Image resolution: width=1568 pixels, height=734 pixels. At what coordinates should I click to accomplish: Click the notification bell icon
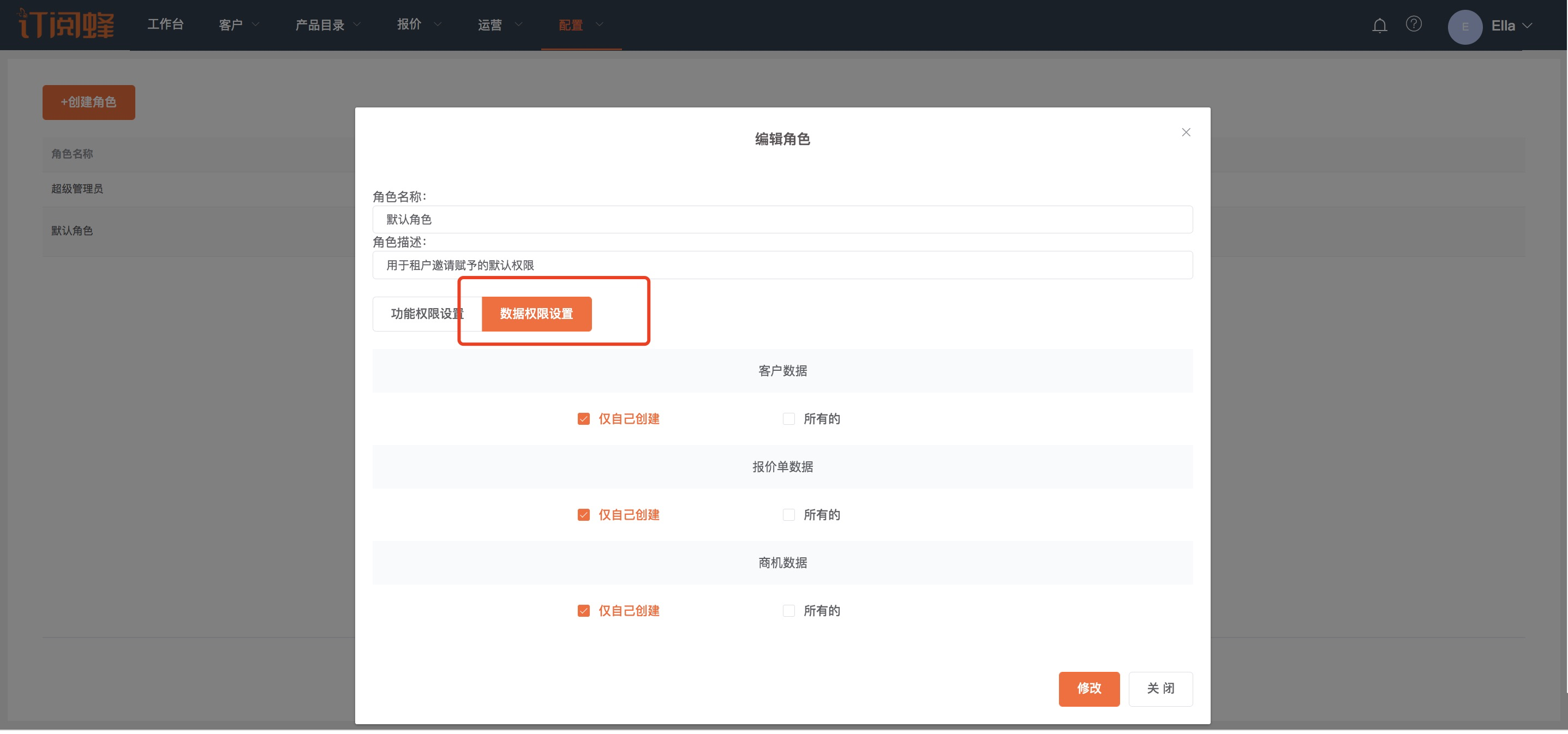click(x=1379, y=26)
